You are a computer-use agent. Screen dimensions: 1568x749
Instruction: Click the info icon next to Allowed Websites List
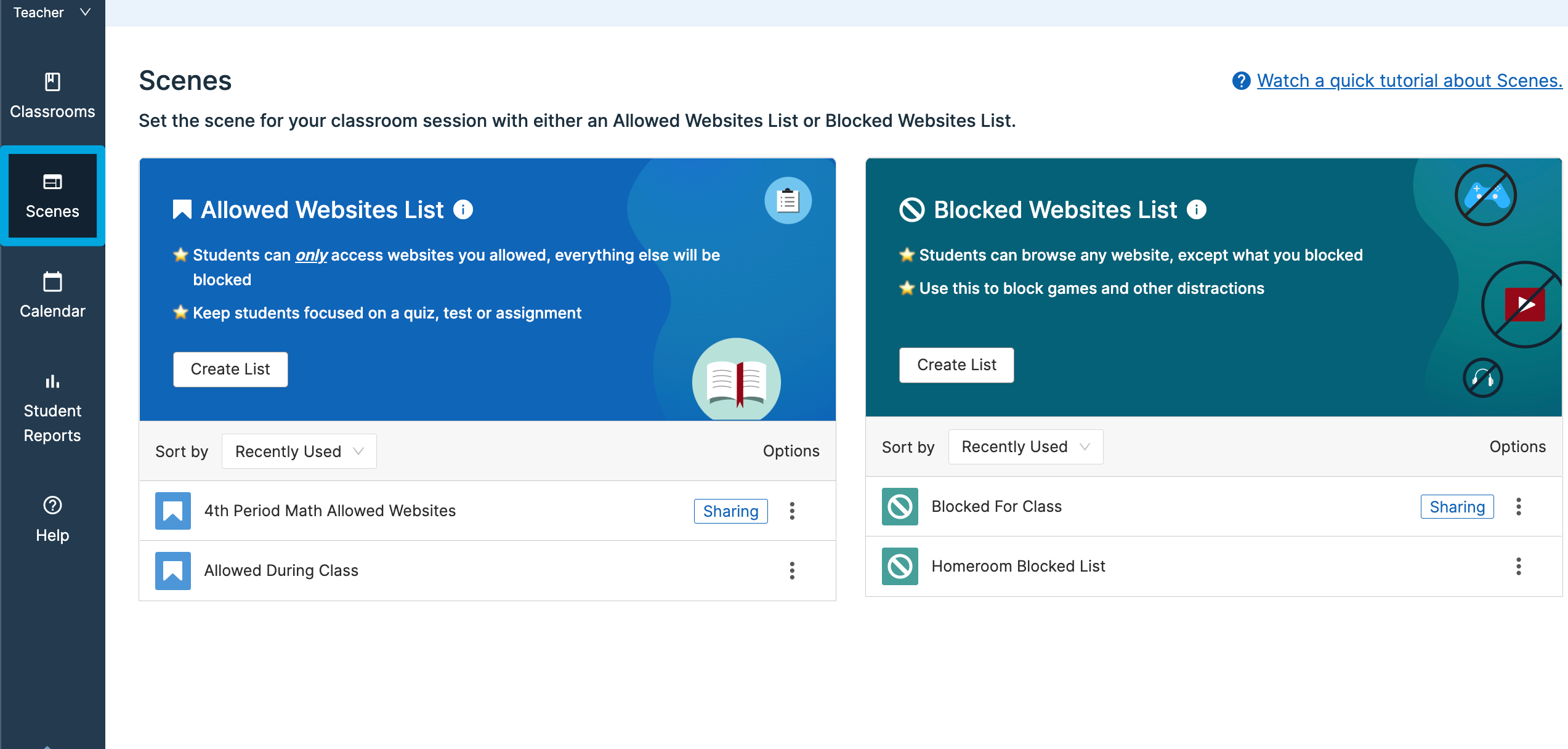point(463,209)
